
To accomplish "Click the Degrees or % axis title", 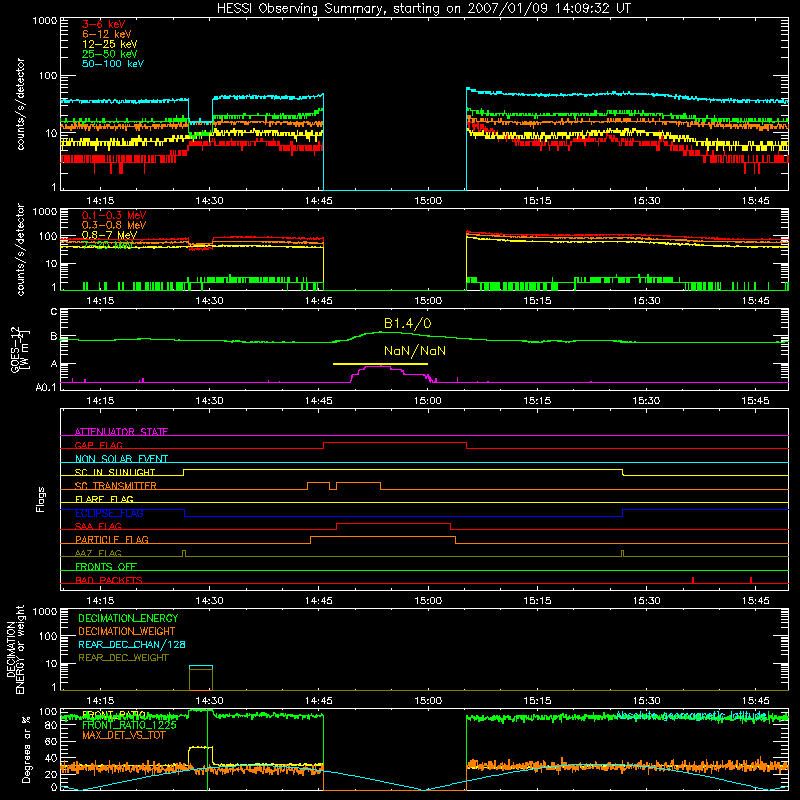I will pyautogui.click(x=26, y=749).
